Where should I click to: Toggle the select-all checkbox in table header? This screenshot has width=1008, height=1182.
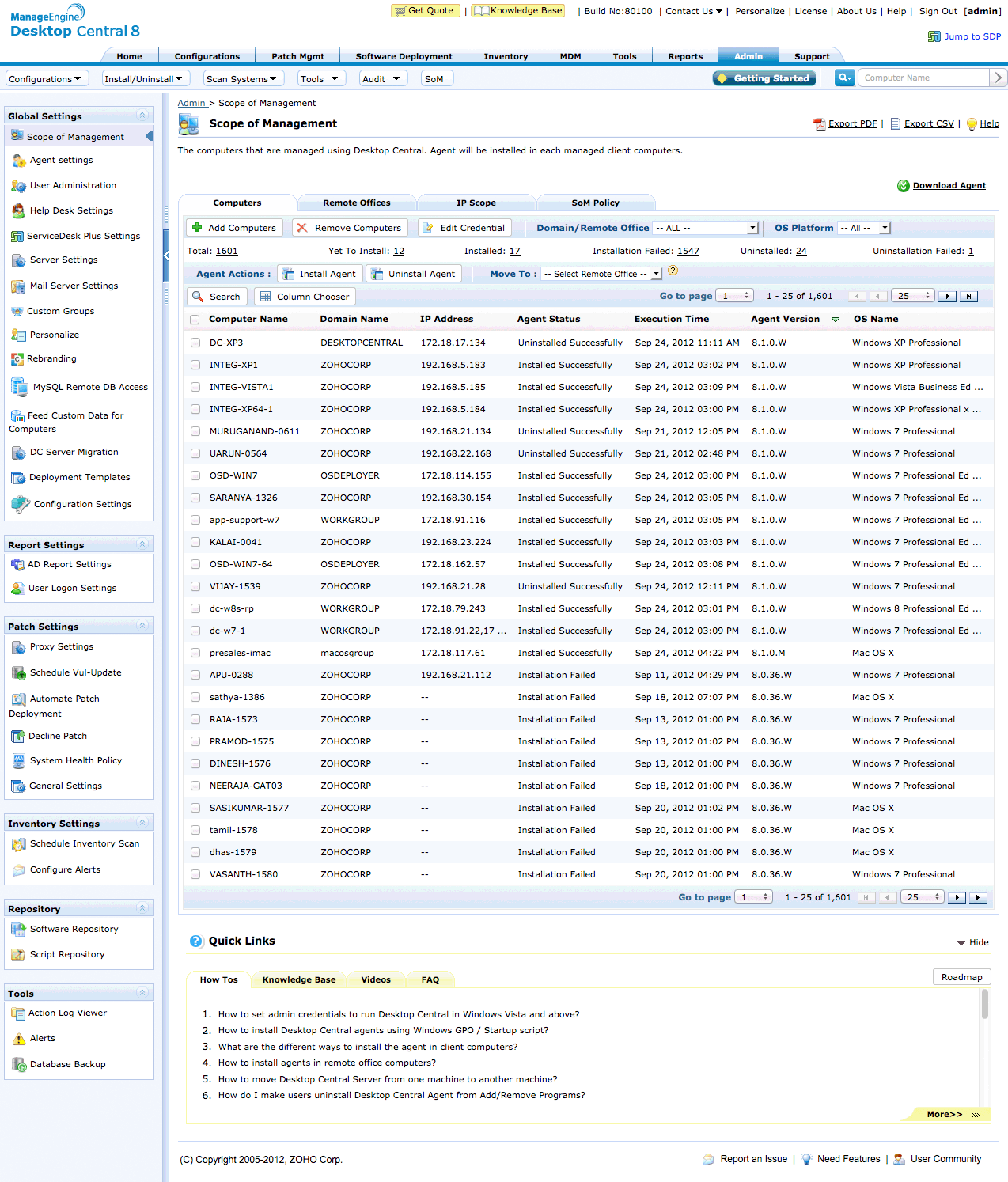click(195, 320)
